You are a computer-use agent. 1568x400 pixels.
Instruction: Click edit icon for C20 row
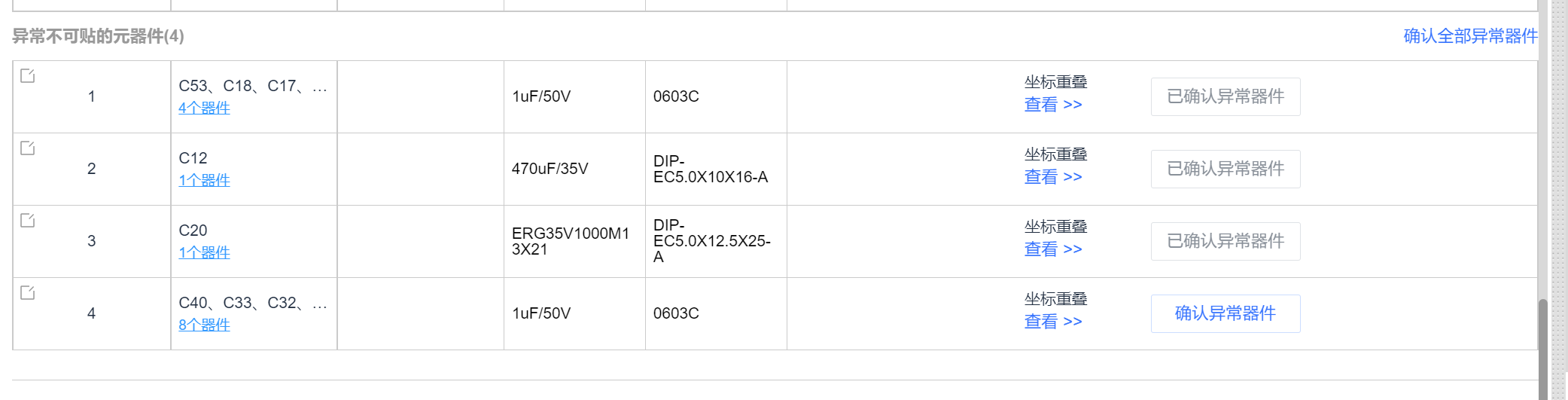point(28,220)
